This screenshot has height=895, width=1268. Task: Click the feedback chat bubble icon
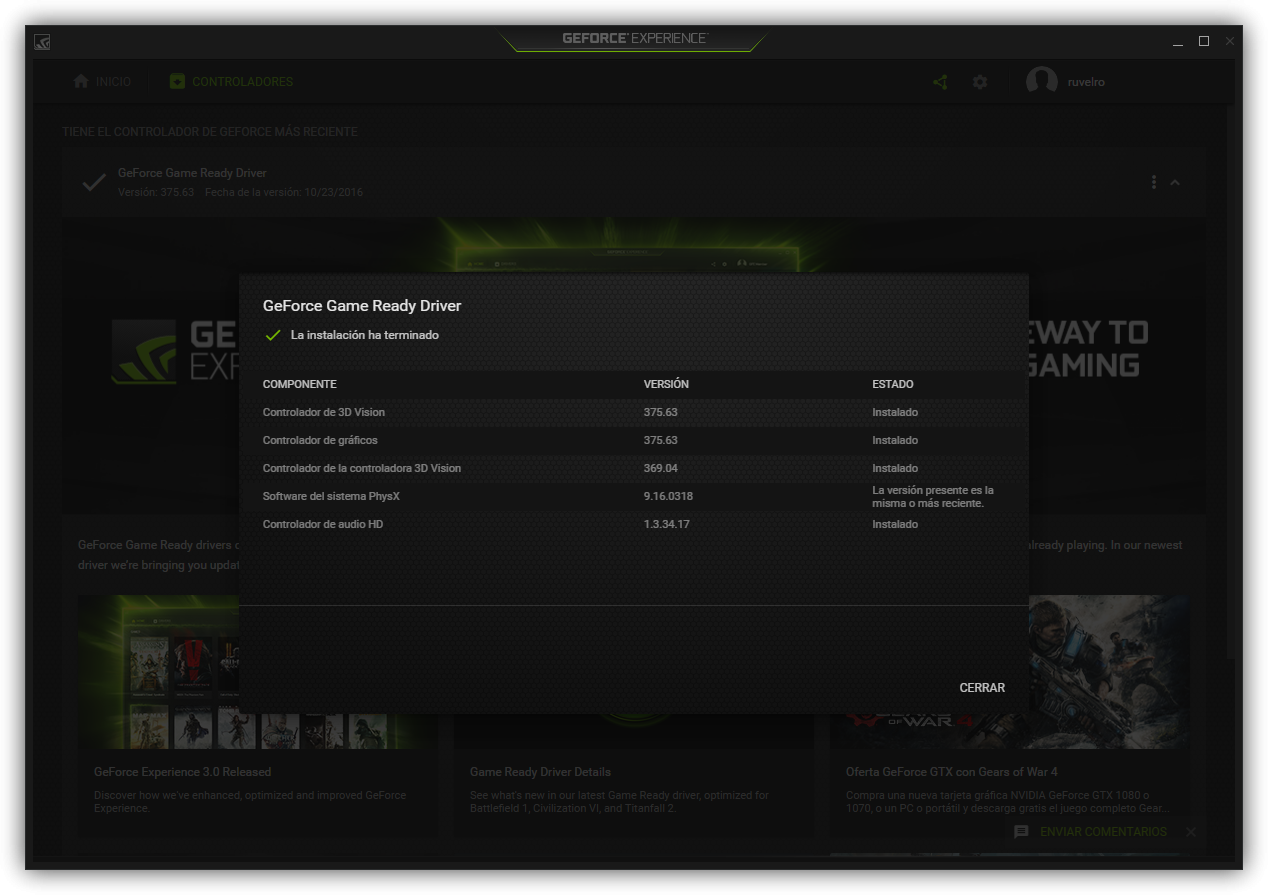(x=1021, y=832)
